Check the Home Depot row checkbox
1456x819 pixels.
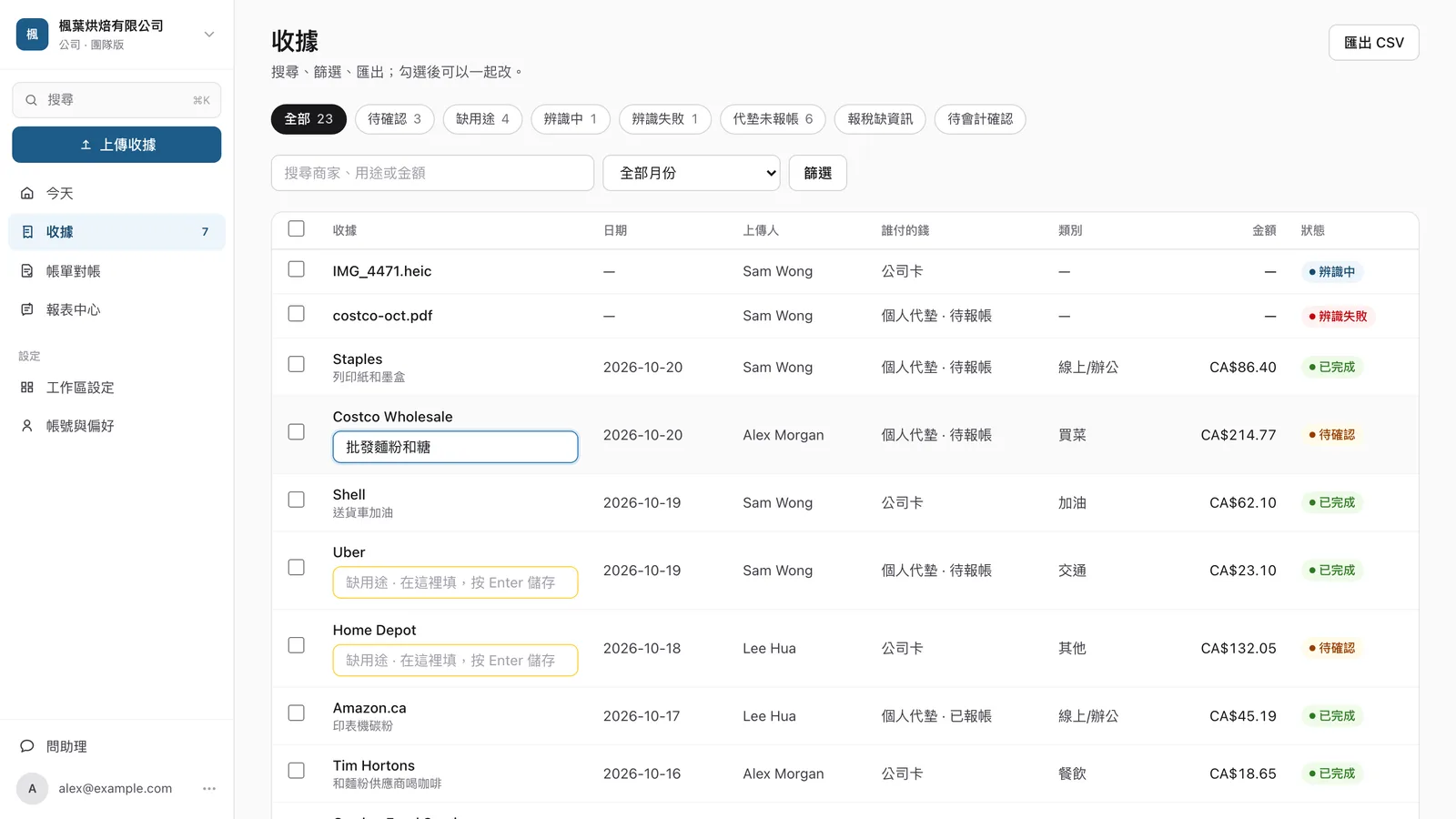tap(297, 645)
